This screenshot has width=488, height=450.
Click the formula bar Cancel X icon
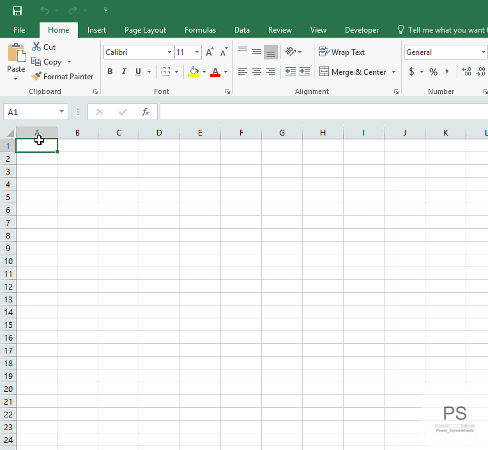click(x=99, y=112)
